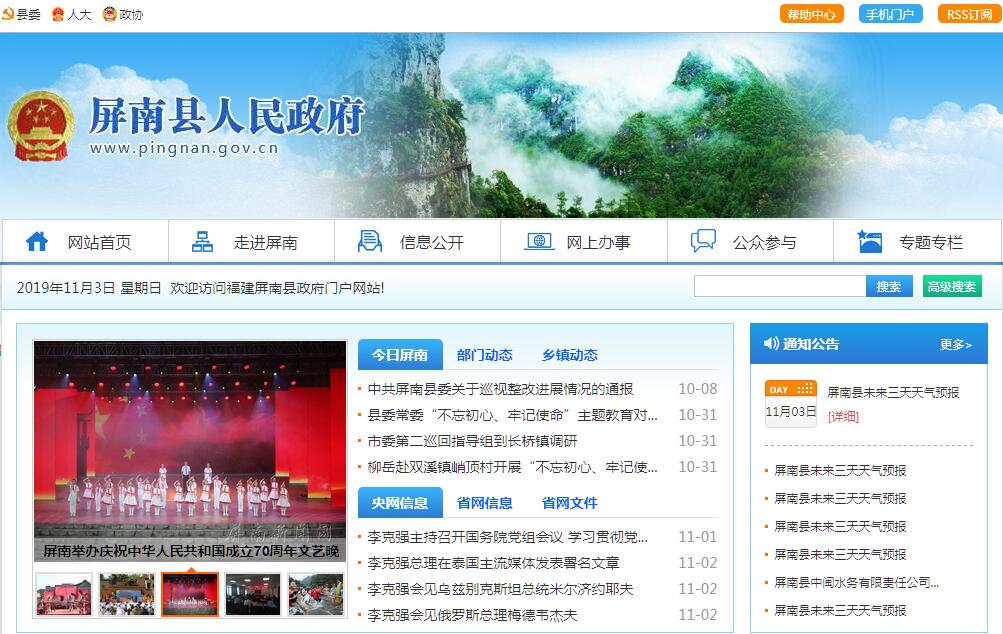Open the RSS订阅 button

point(969,14)
